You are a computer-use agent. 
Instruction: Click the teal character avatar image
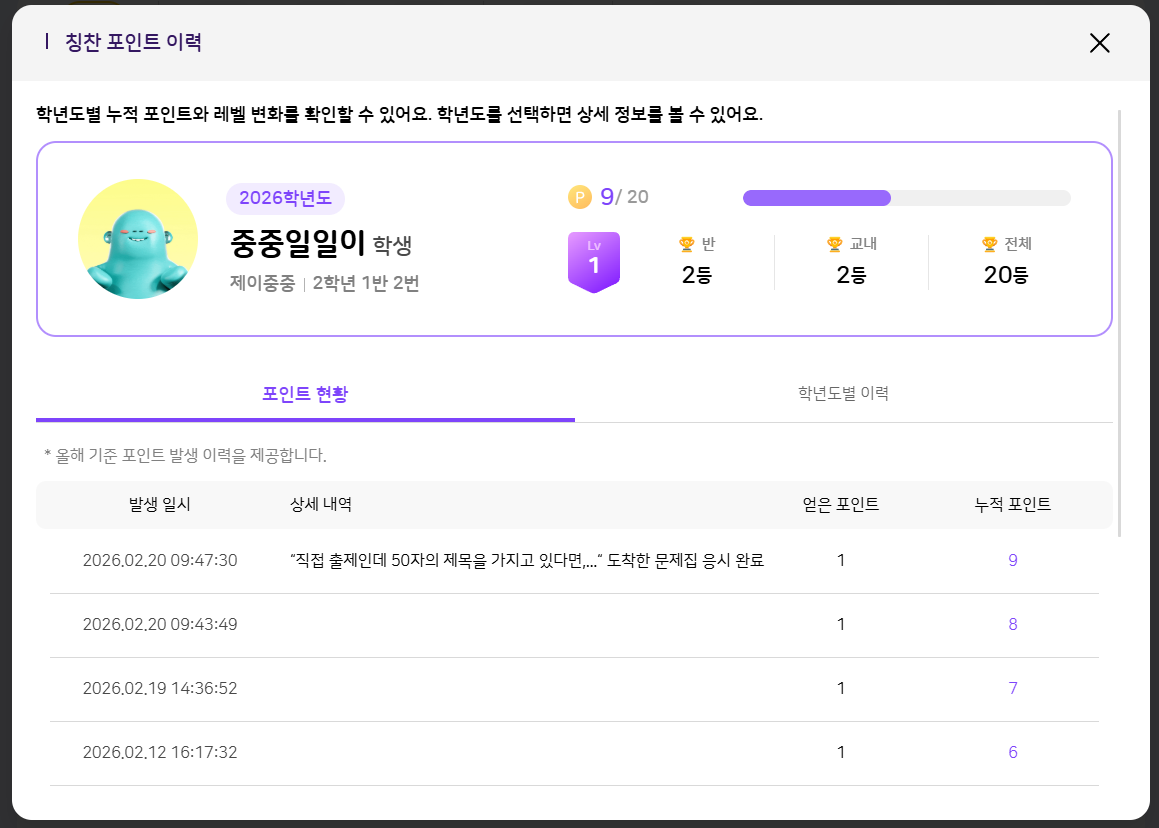(138, 239)
